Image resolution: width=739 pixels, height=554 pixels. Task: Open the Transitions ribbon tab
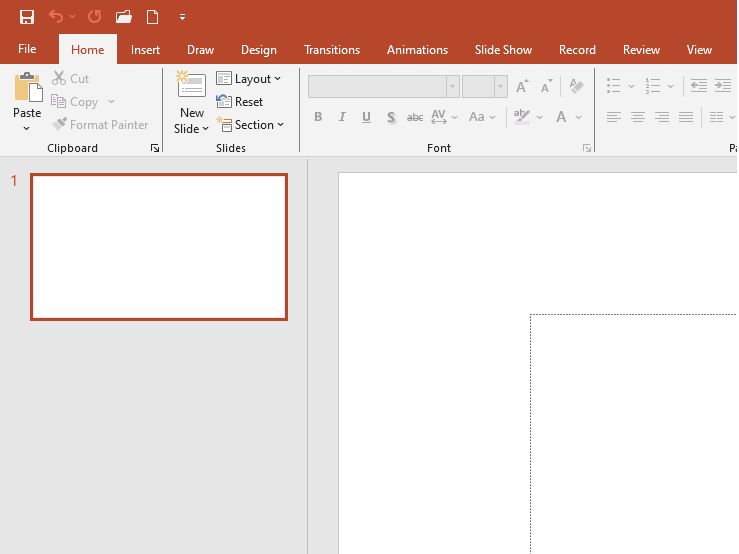click(332, 50)
